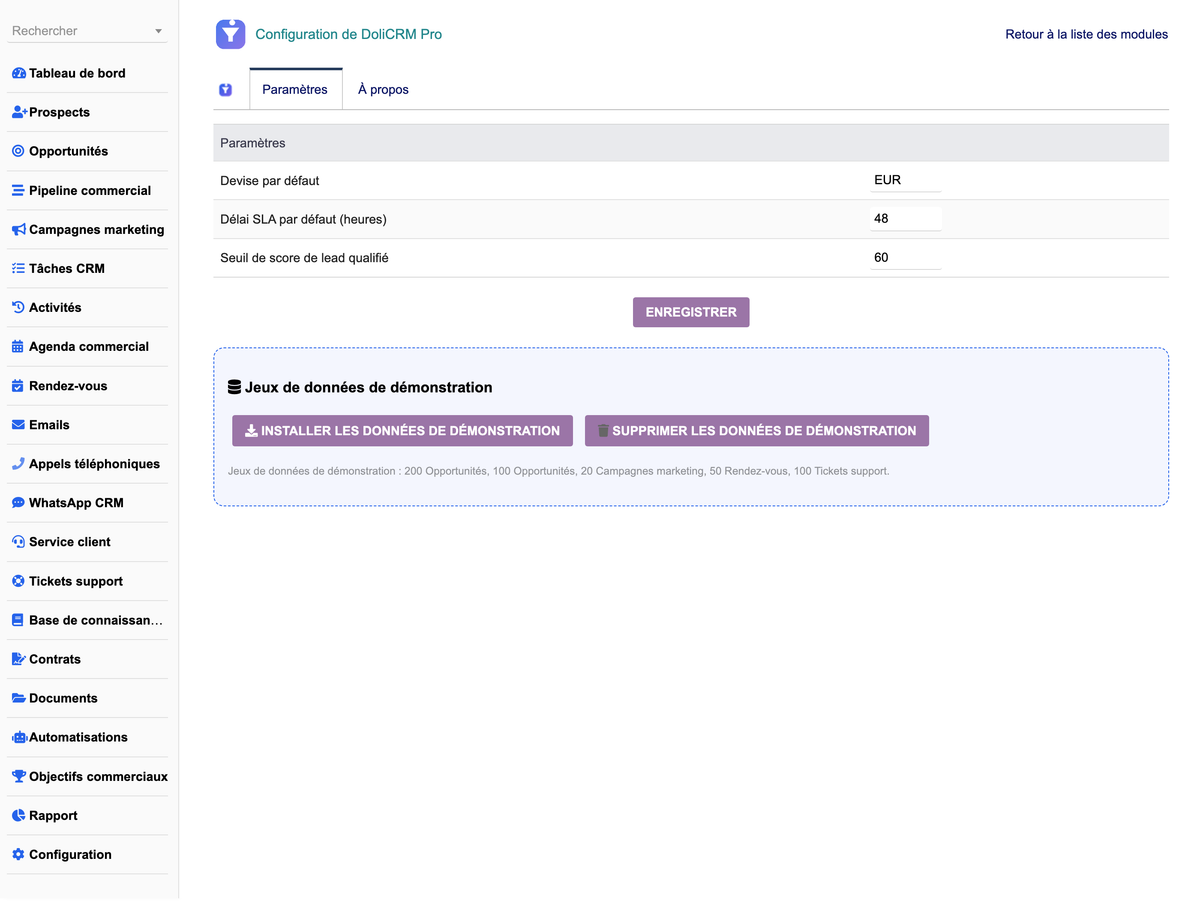Click the Tableau de bord gauge icon
1200x915 pixels.
tap(18, 74)
